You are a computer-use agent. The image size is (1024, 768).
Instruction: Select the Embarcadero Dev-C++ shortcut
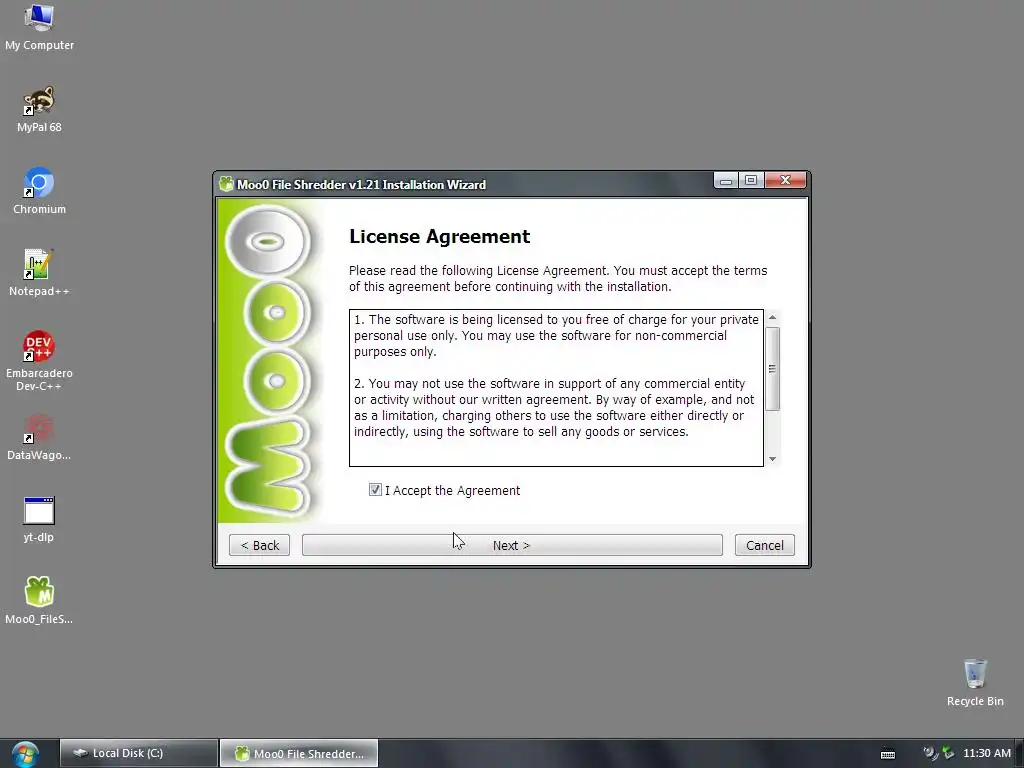39,361
